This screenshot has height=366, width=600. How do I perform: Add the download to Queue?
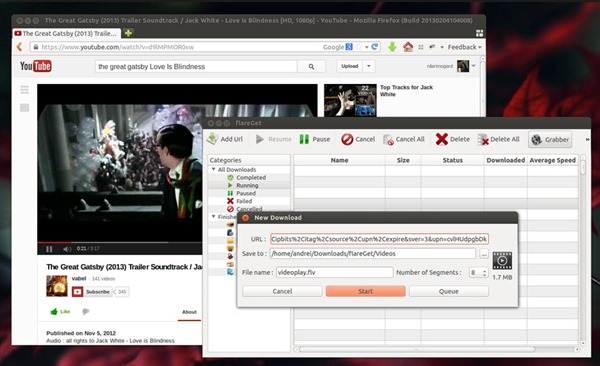448,291
